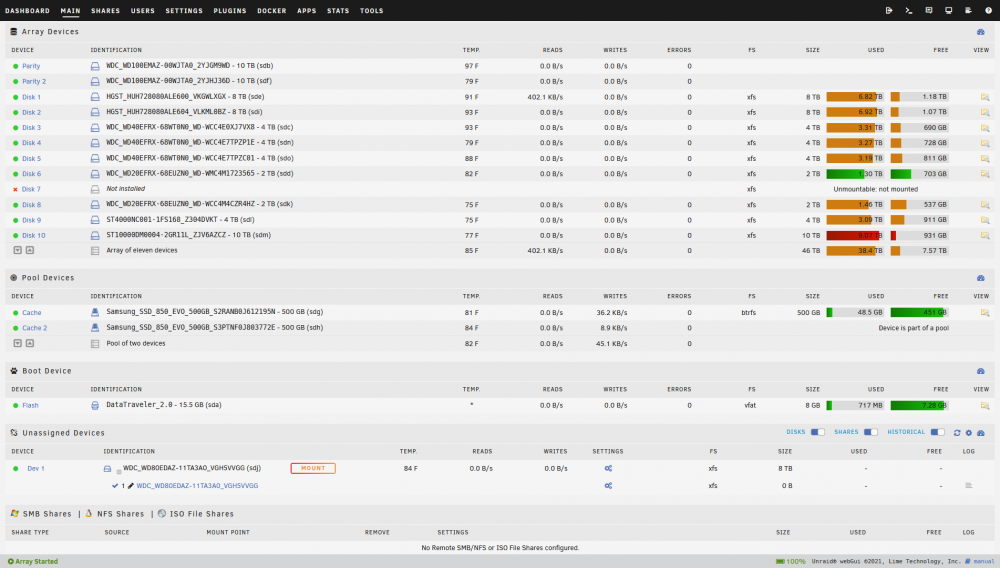1000x568 pixels.
Task: Open partition log icon in LOG column
Action: 969,486
